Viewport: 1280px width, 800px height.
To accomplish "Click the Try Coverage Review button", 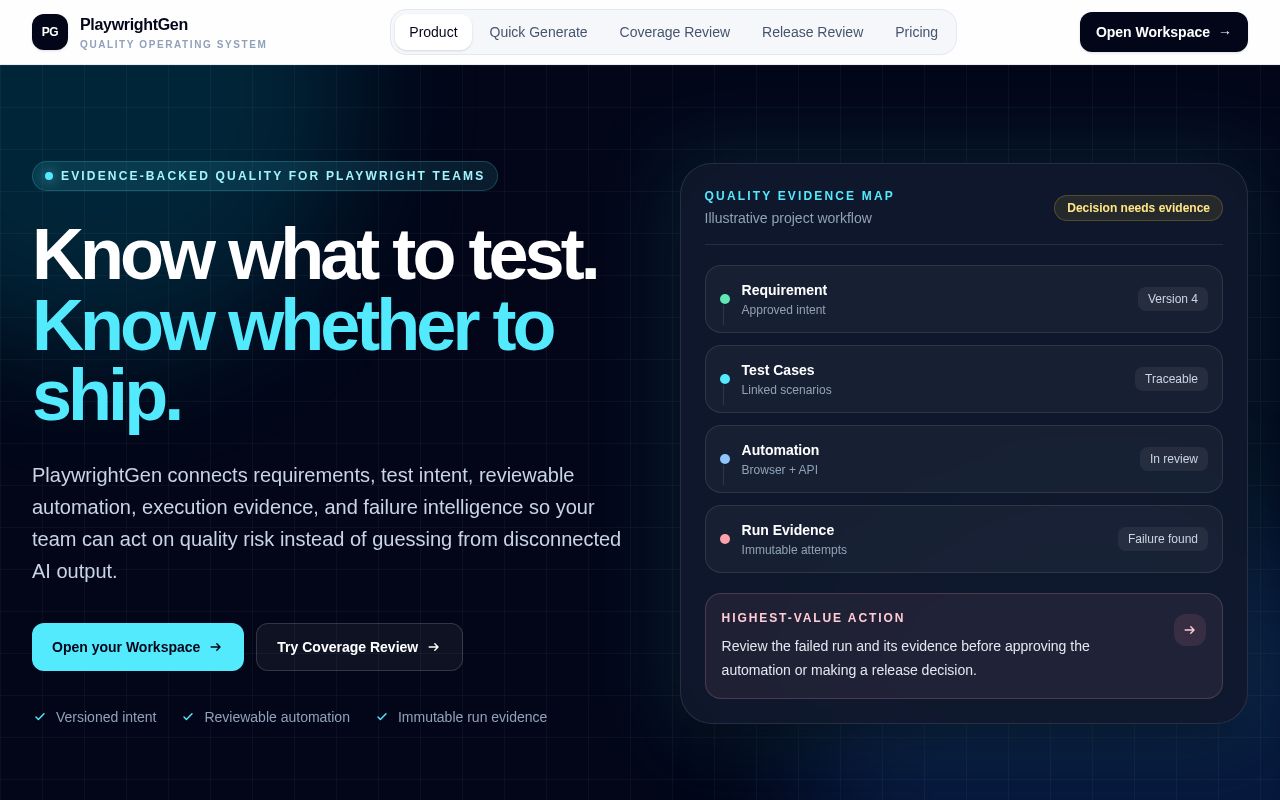I will click(x=359, y=647).
